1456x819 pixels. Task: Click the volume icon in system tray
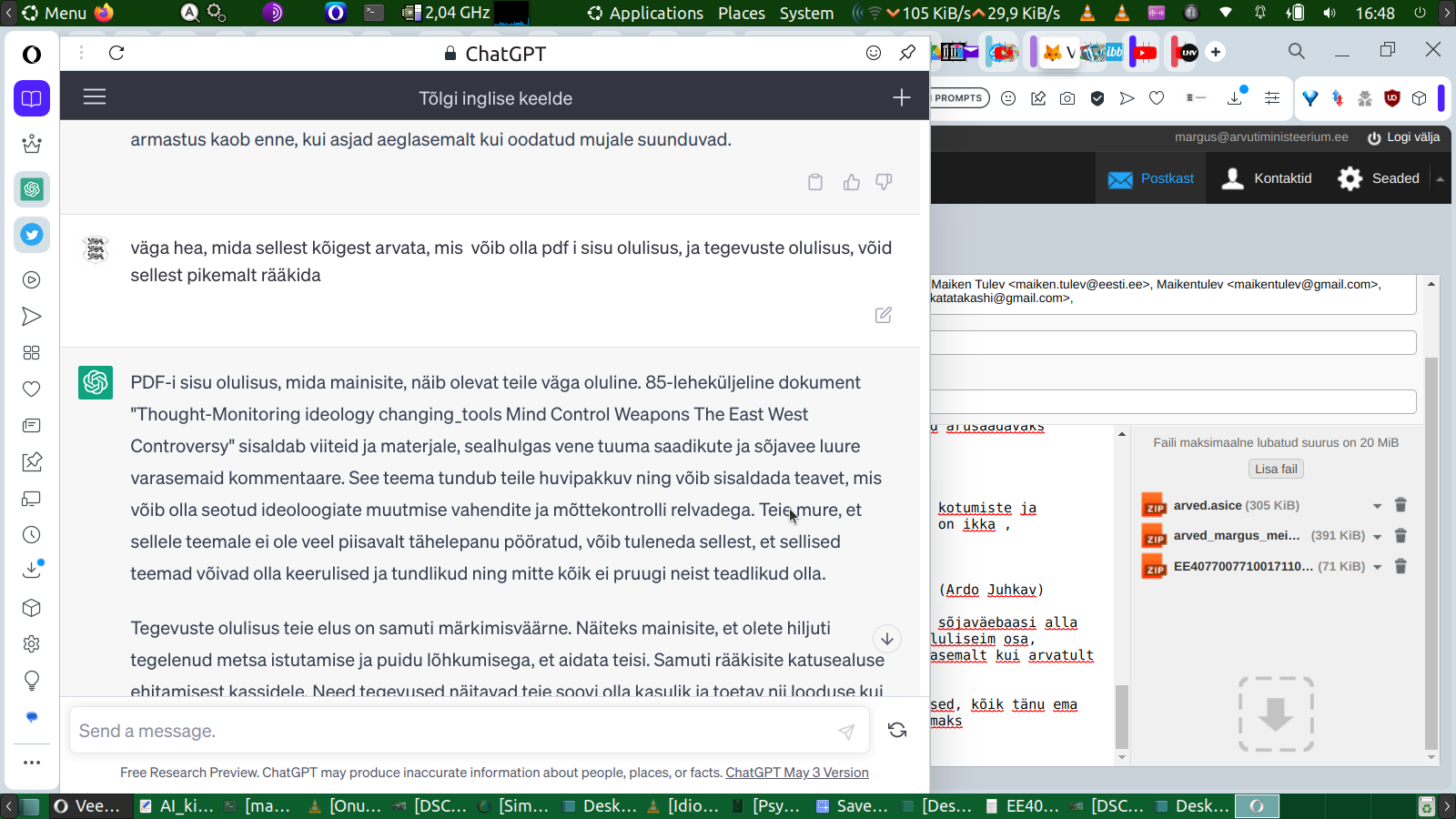tap(1330, 13)
